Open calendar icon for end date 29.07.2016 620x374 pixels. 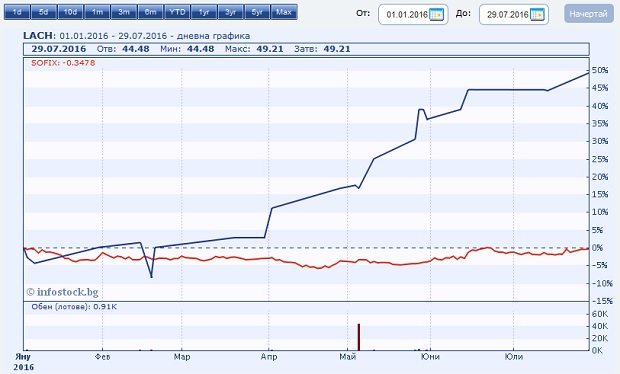tap(537, 15)
